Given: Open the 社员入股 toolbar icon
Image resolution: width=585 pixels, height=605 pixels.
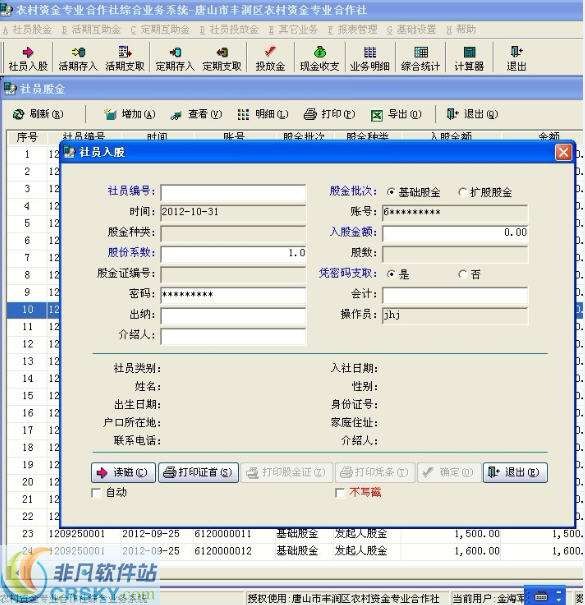Looking at the screenshot, I should coord(28,58).
